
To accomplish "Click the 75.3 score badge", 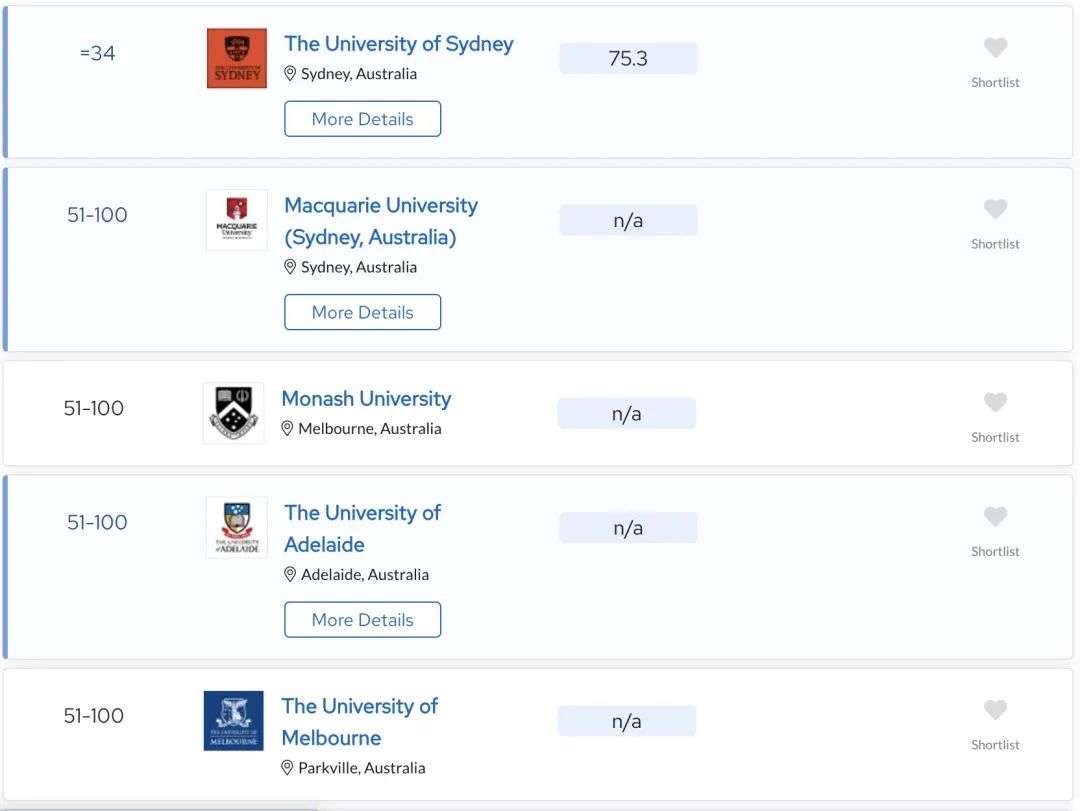I will point(628,59).
